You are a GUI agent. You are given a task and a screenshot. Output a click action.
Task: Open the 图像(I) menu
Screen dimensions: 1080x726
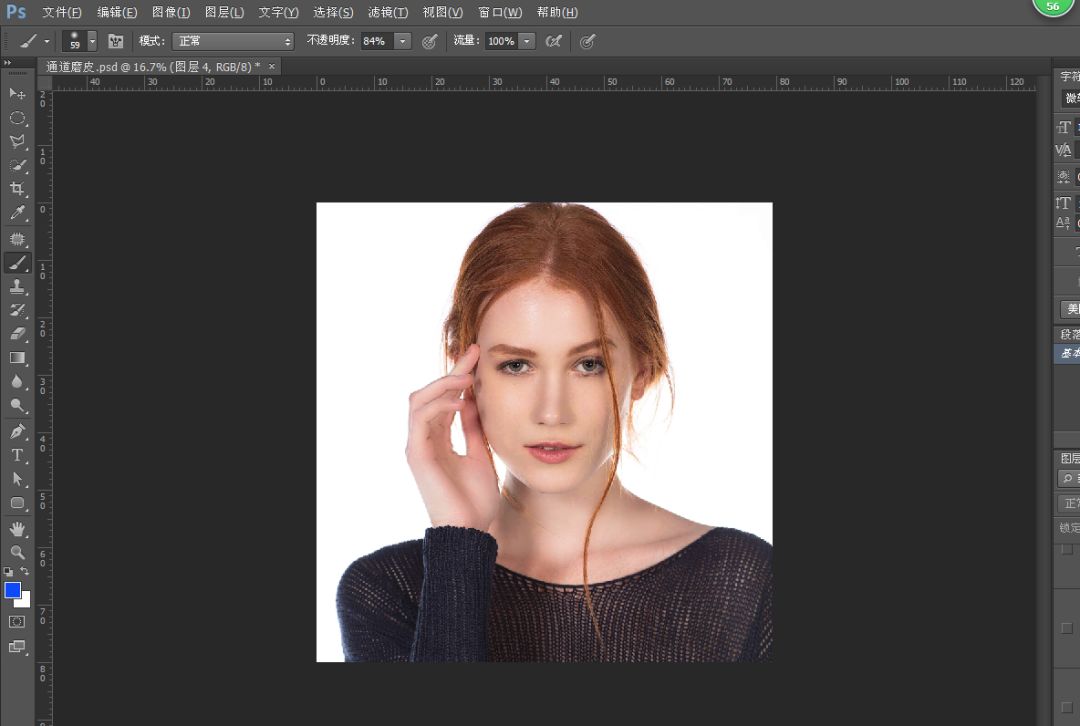tap(170, 12)
